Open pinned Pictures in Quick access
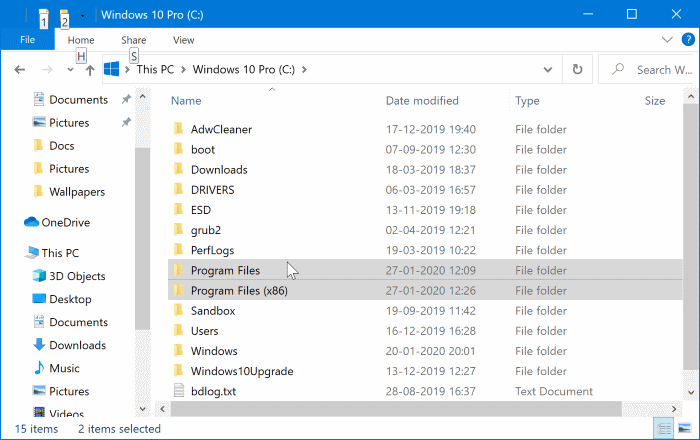The width and height of the screenshot is (700, 440). 69,122
